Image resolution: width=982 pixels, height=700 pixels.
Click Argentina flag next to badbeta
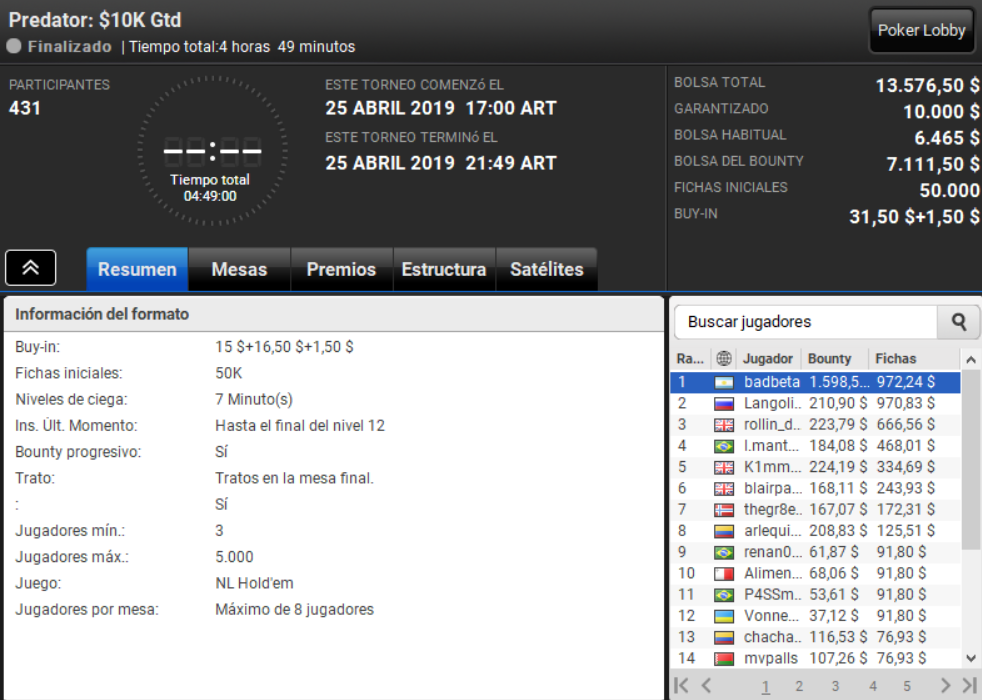(724, 383)
